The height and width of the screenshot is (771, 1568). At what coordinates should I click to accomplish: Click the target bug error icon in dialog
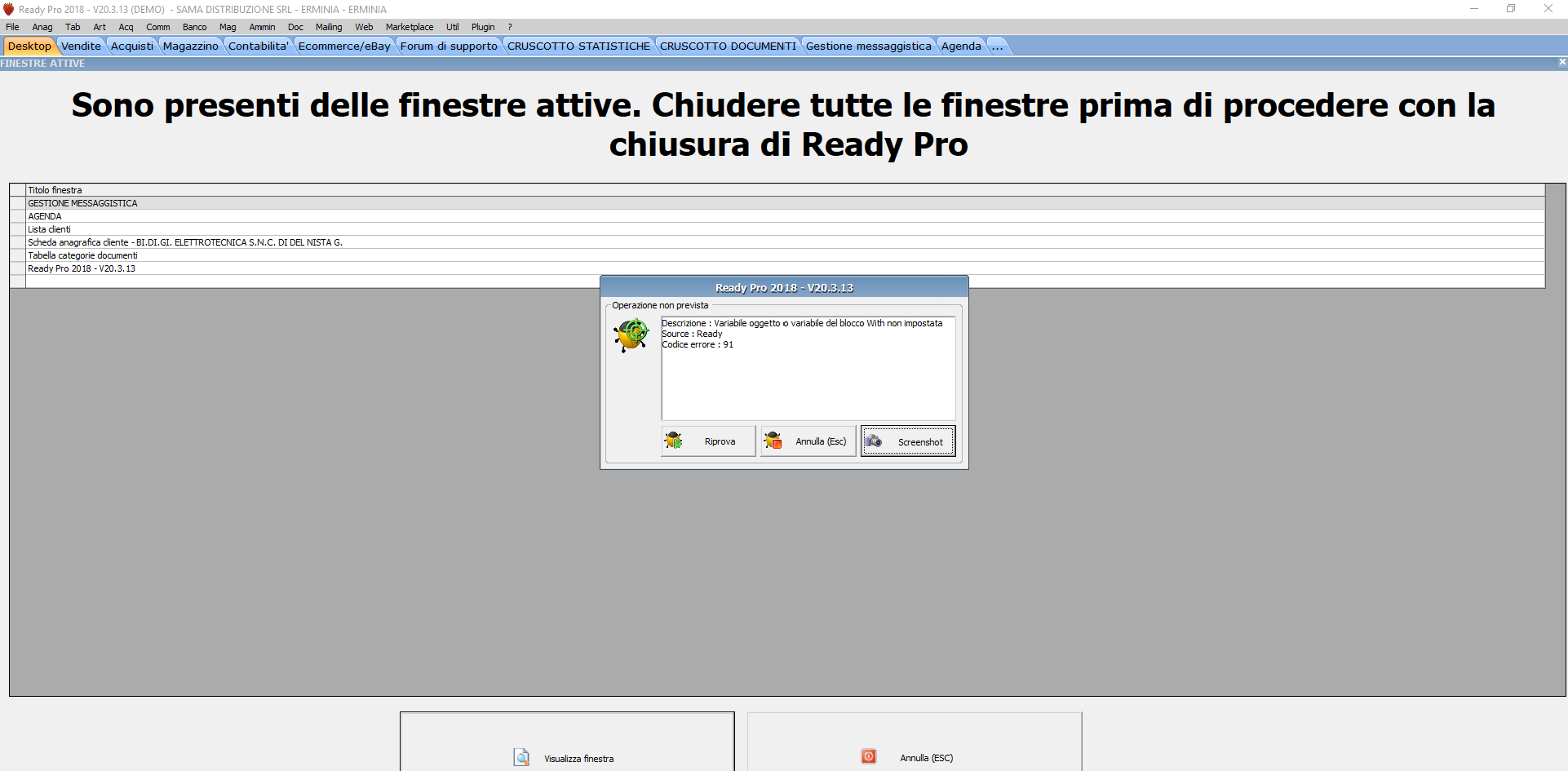click(x=631, y=335)
